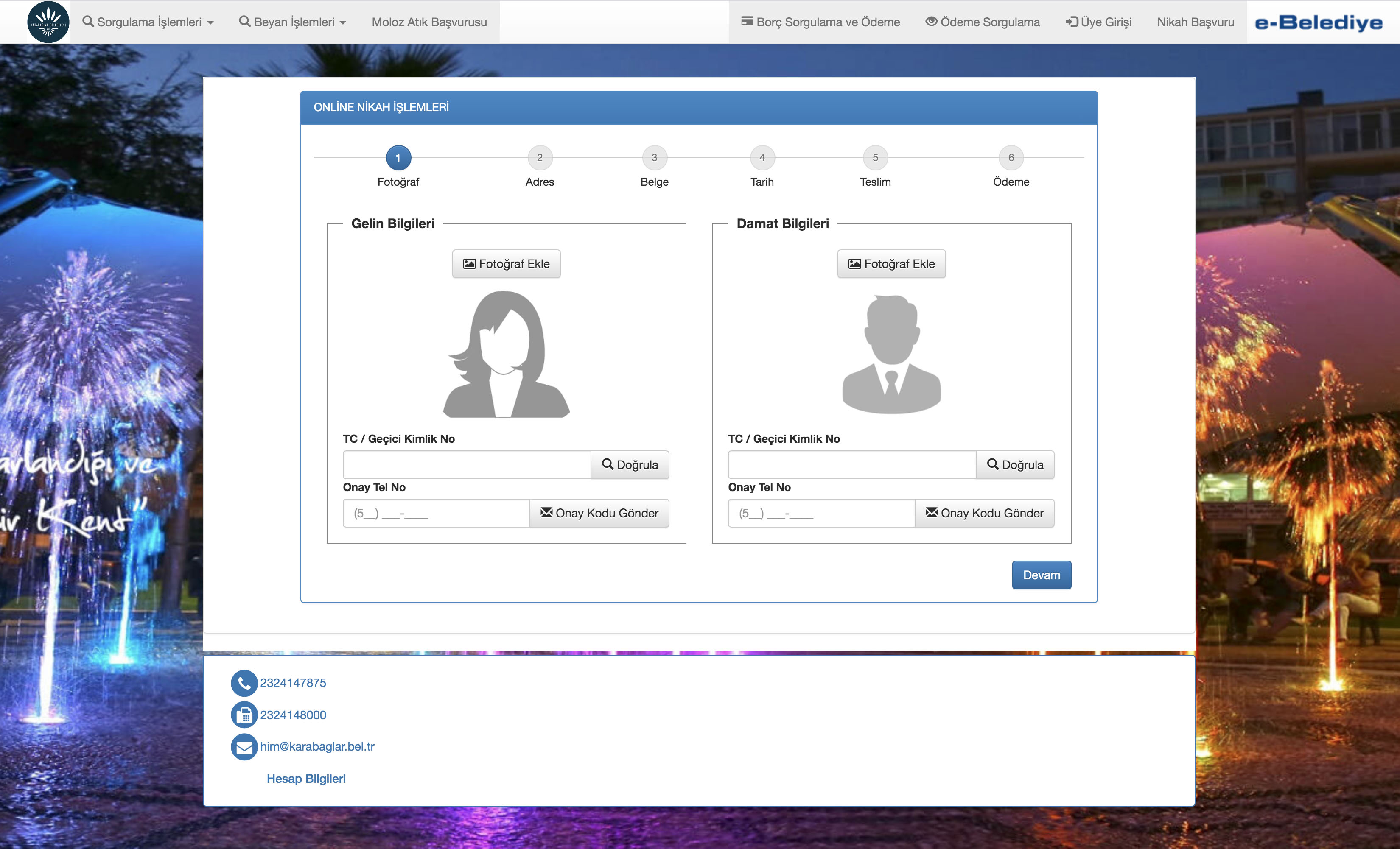Focus the groom's TC Kimlik No field
The image size is (1400, 849).
(851, 464)
